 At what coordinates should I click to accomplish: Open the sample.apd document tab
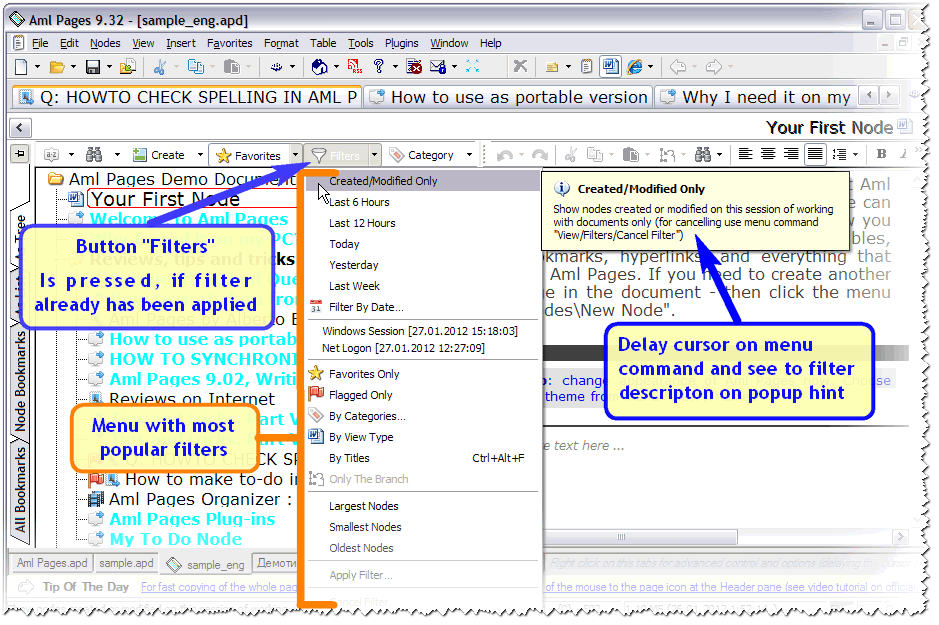126,563
